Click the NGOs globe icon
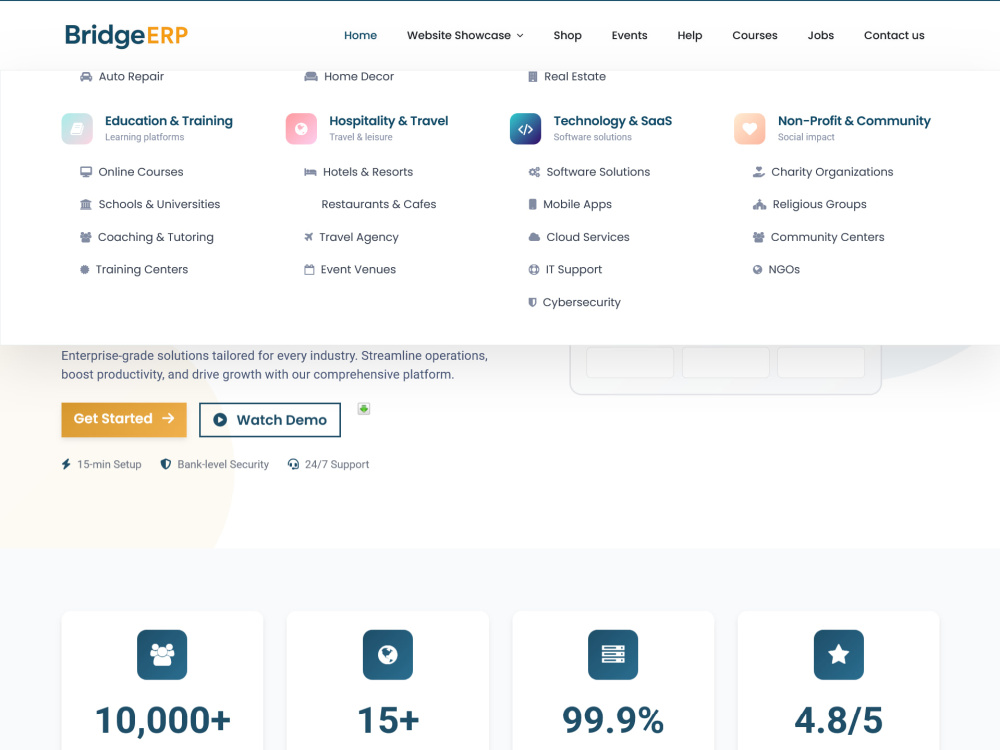The image size is (1000, 750). pyautogui.click(x=757, y=270)
